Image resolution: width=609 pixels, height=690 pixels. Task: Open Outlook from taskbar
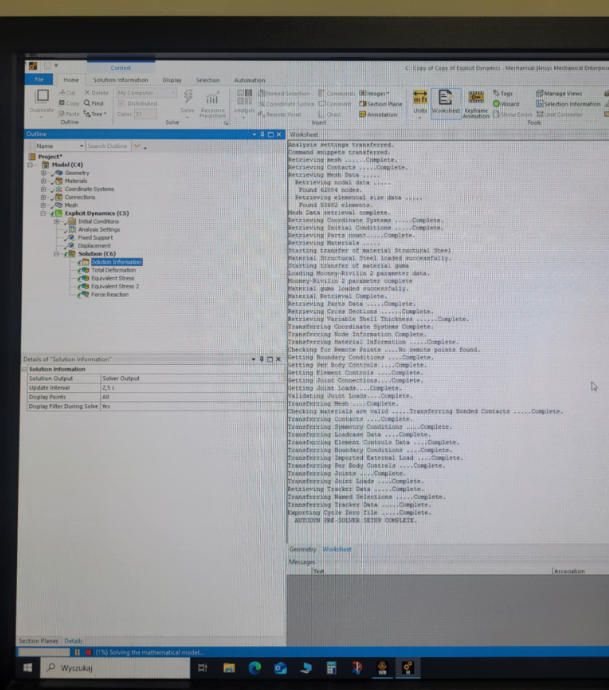tap(280, 668)
